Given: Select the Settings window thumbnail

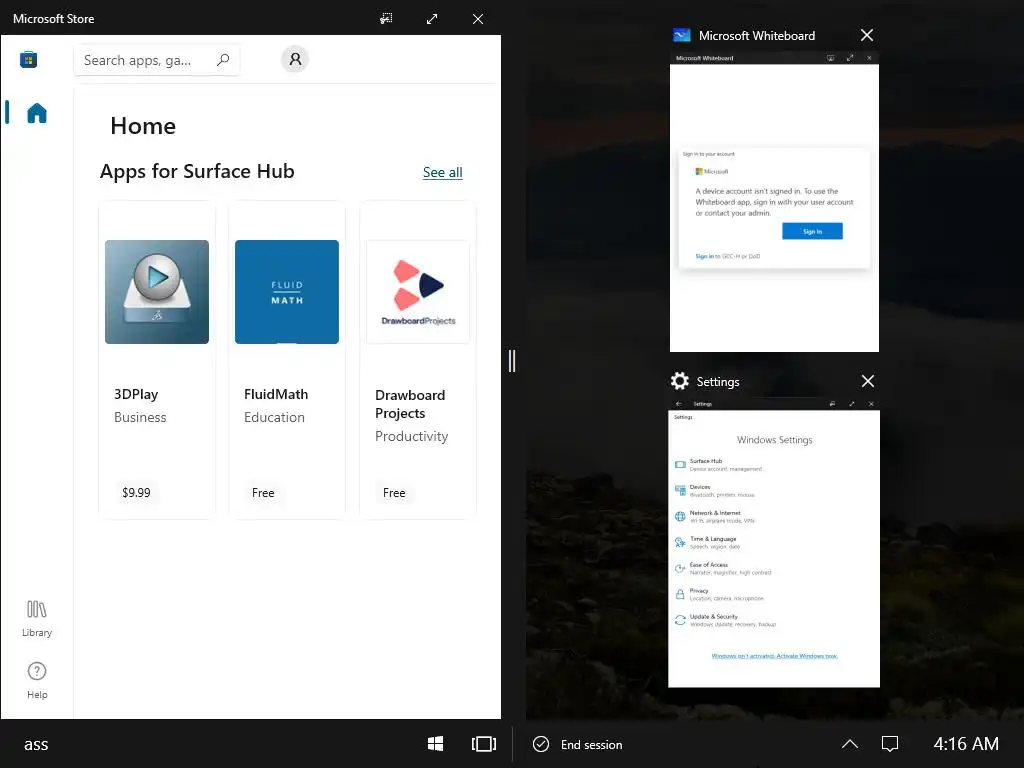Looking at the screenshot, I should (x=774, y=542).
